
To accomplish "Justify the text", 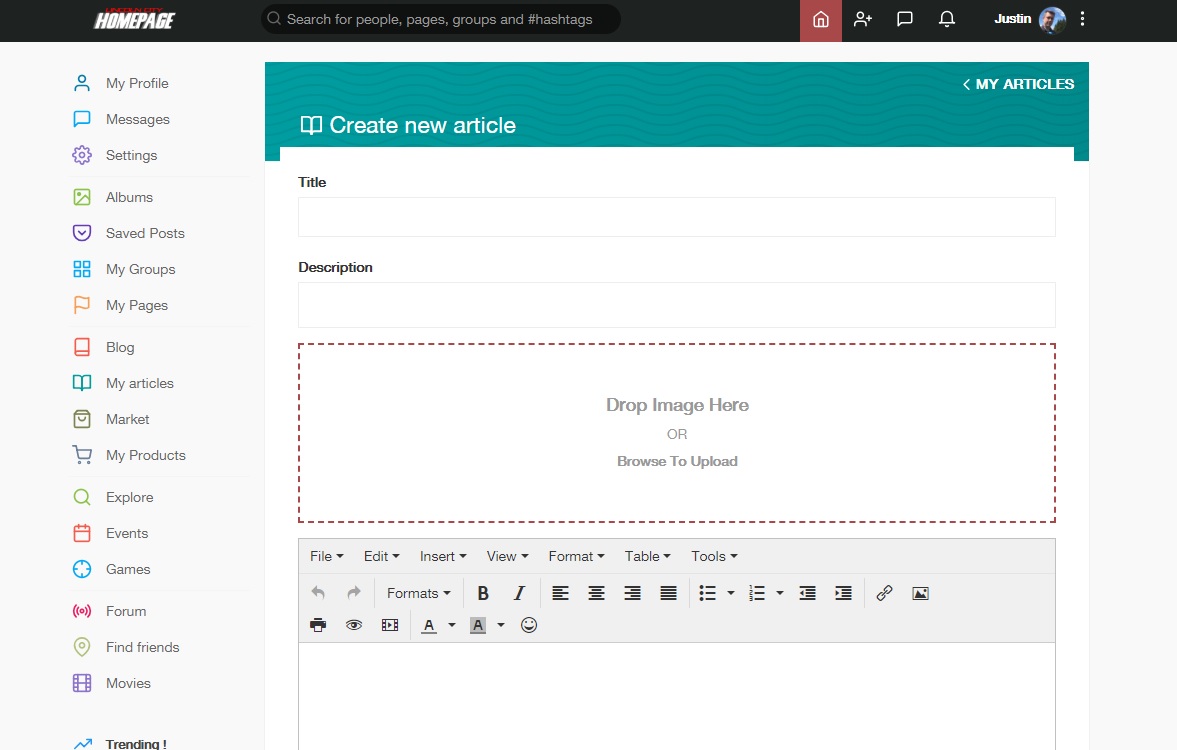I will (668, 593).
